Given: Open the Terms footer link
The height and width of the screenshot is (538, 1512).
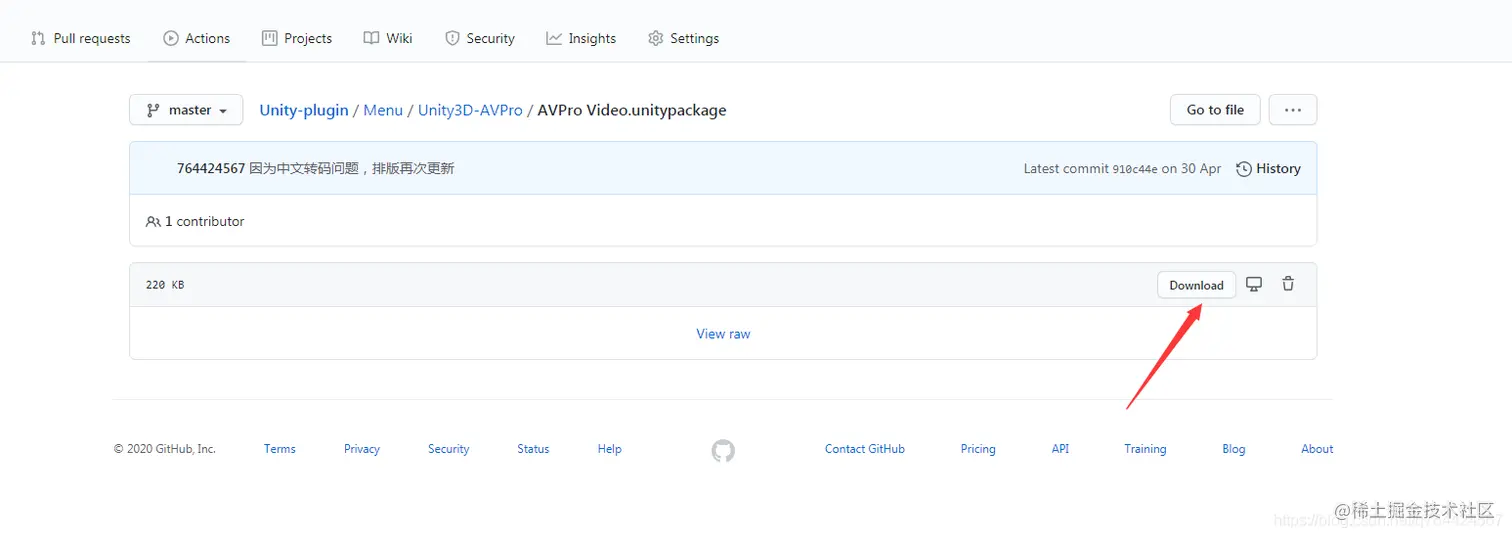Looking at the screenshot, I should 280,449.
